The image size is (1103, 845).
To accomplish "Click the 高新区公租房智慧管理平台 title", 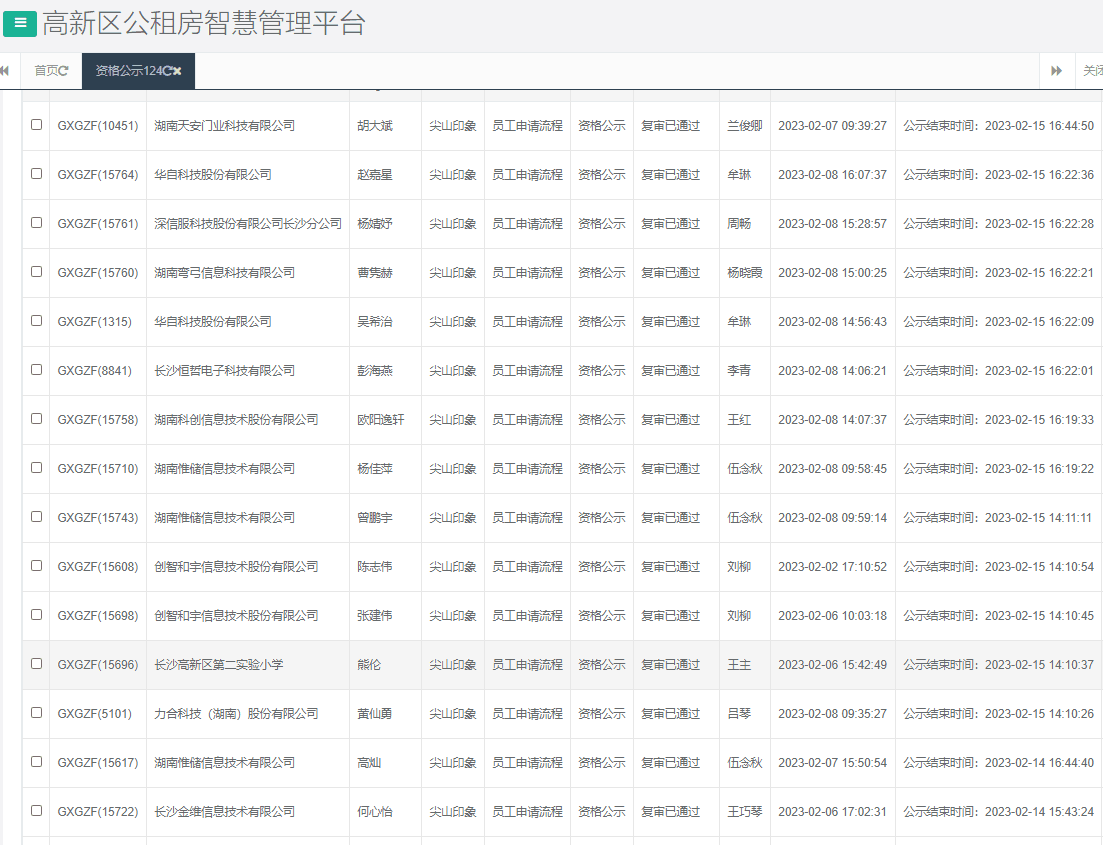I will coord(204,24).
